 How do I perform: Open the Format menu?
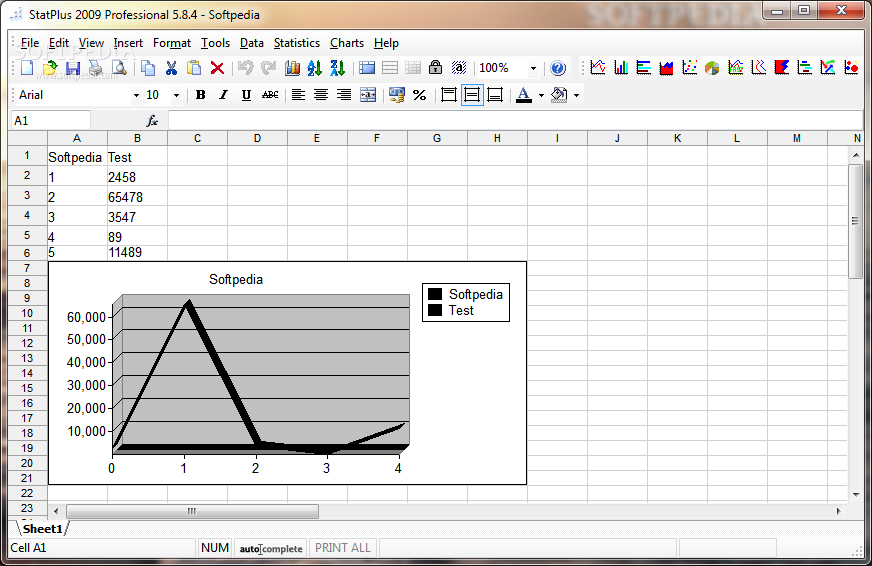172,43
